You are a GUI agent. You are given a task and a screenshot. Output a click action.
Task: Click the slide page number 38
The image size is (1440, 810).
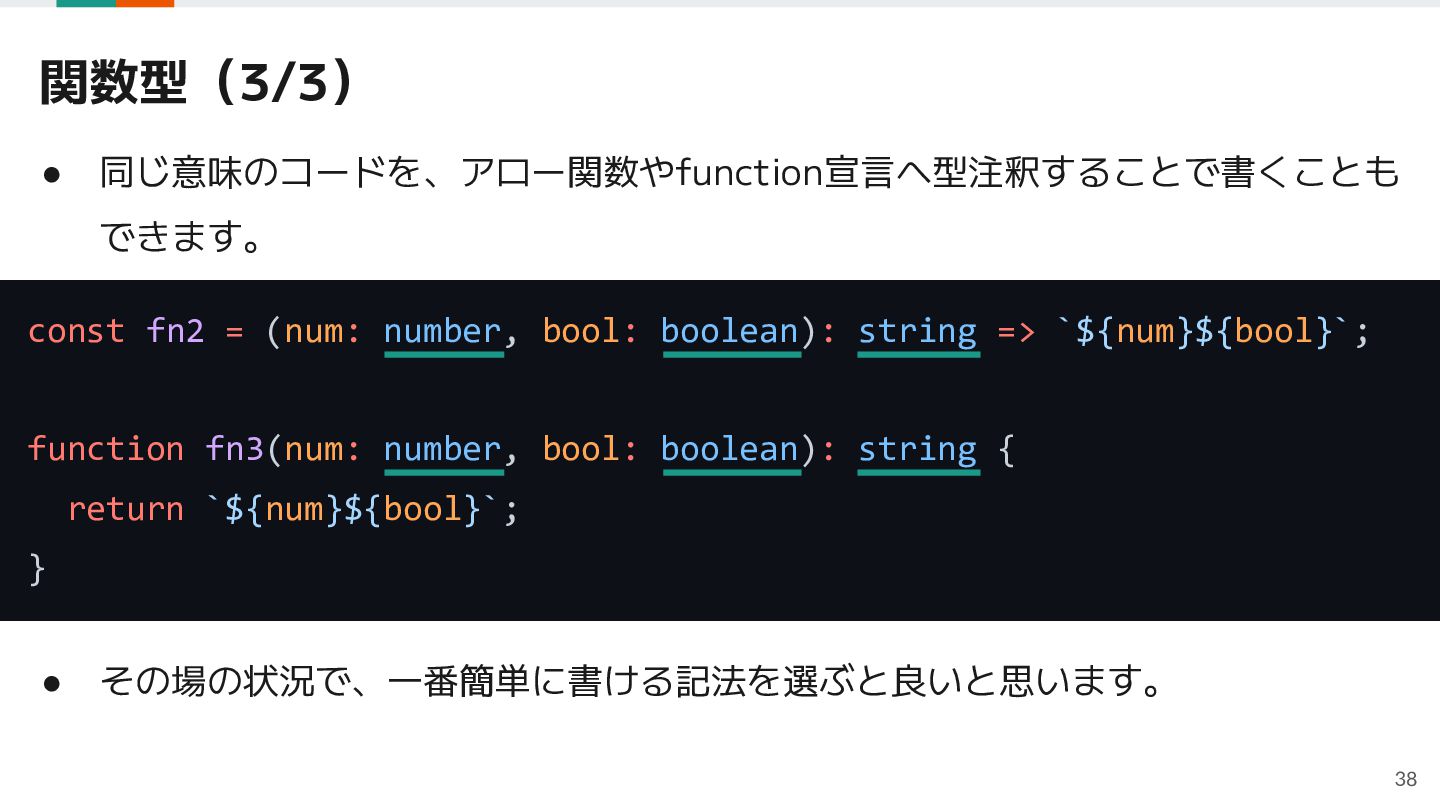point(1406,779)
